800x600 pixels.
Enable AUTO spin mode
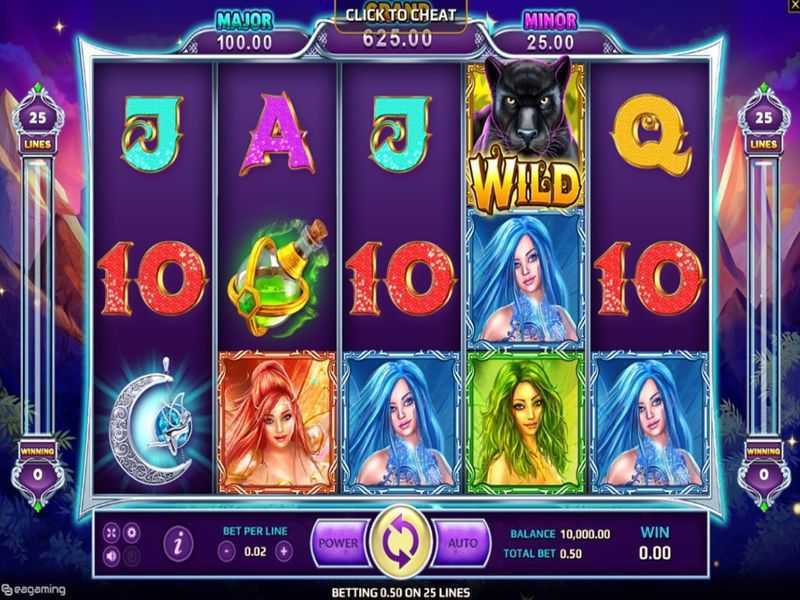tap(462, 543)
